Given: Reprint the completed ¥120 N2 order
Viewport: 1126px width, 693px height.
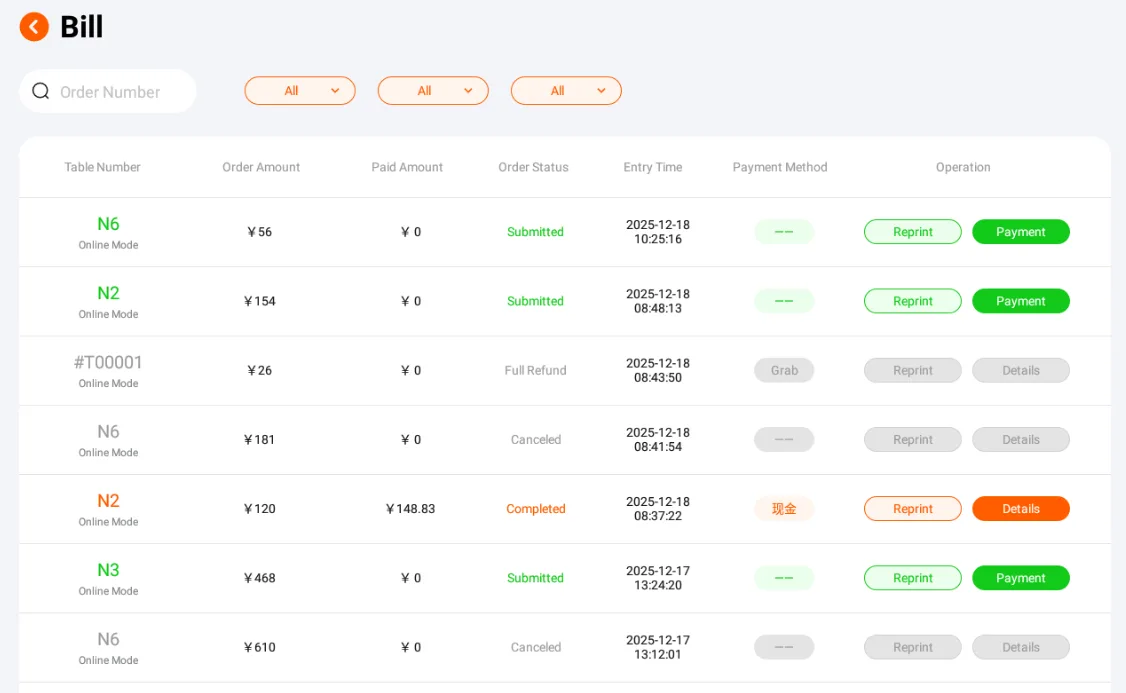Looking at the screenshot, I should (913, 508).
